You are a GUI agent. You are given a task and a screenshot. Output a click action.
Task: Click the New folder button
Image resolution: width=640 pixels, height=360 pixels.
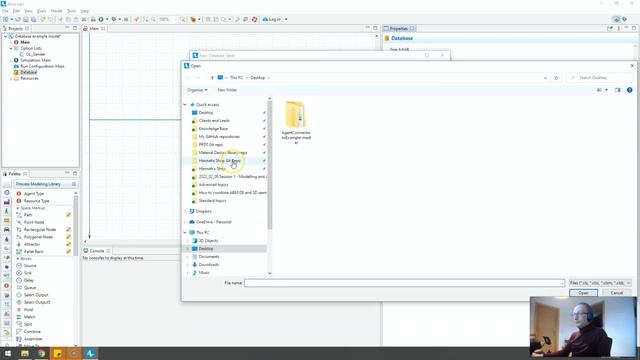(227, 90)
